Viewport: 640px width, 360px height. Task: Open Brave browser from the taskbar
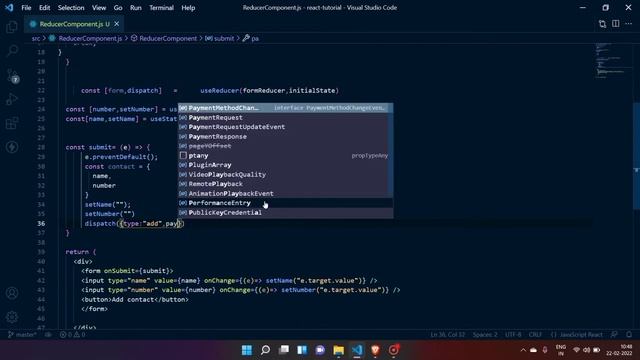[x=375, y=350]
